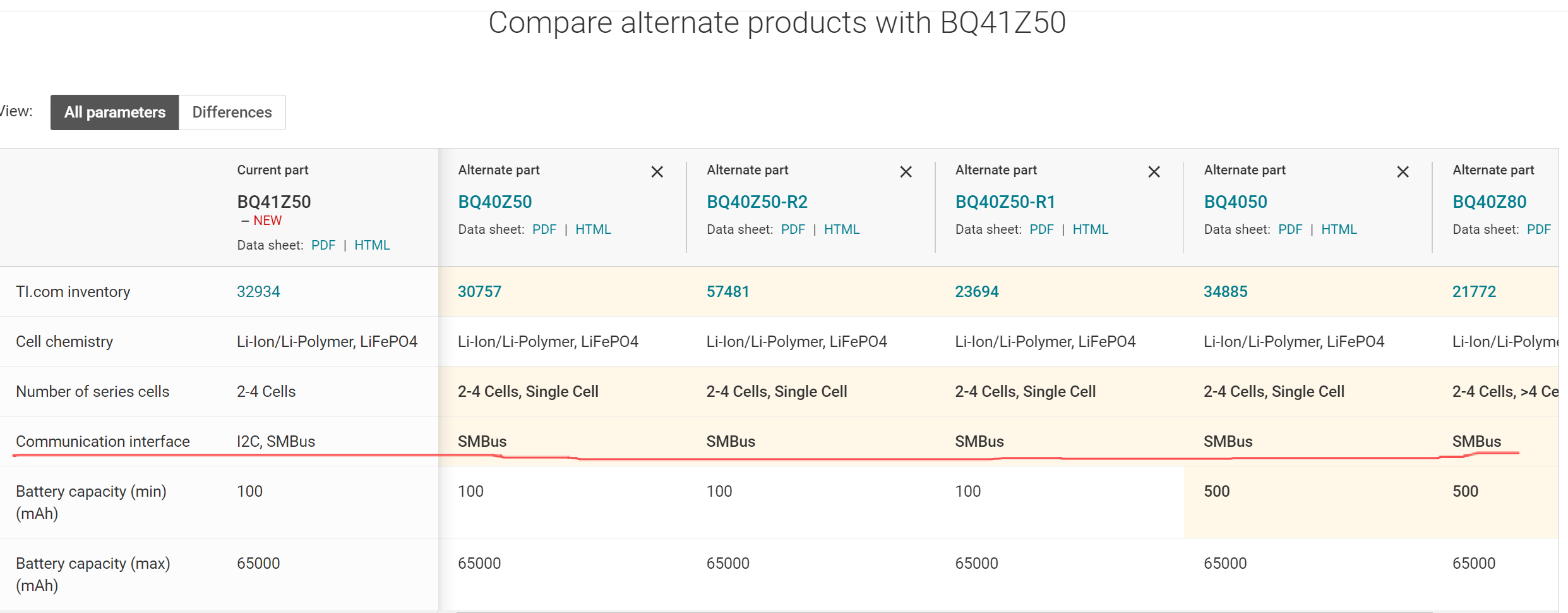Open BQ40Z50 data sheet PDF
Image resolution: width=1568 pixels, height=613 pixels.
(x=544, y=229)
